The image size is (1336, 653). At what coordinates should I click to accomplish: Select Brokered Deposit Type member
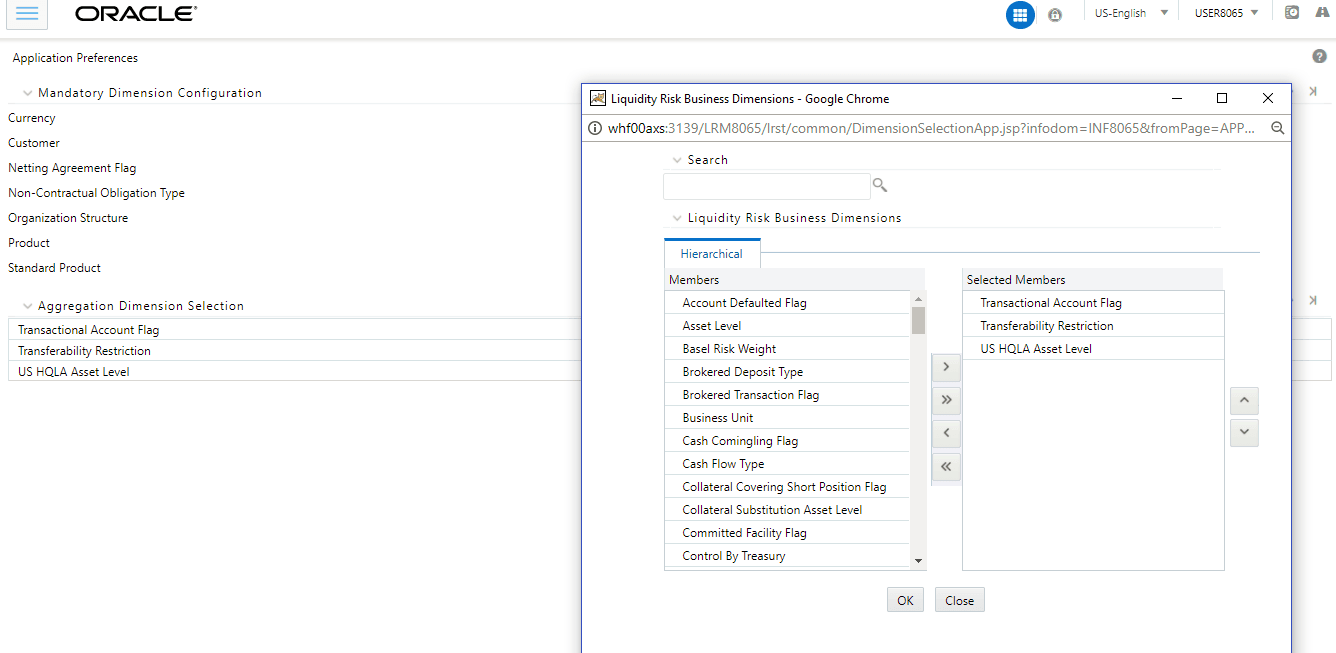[787, 372]
